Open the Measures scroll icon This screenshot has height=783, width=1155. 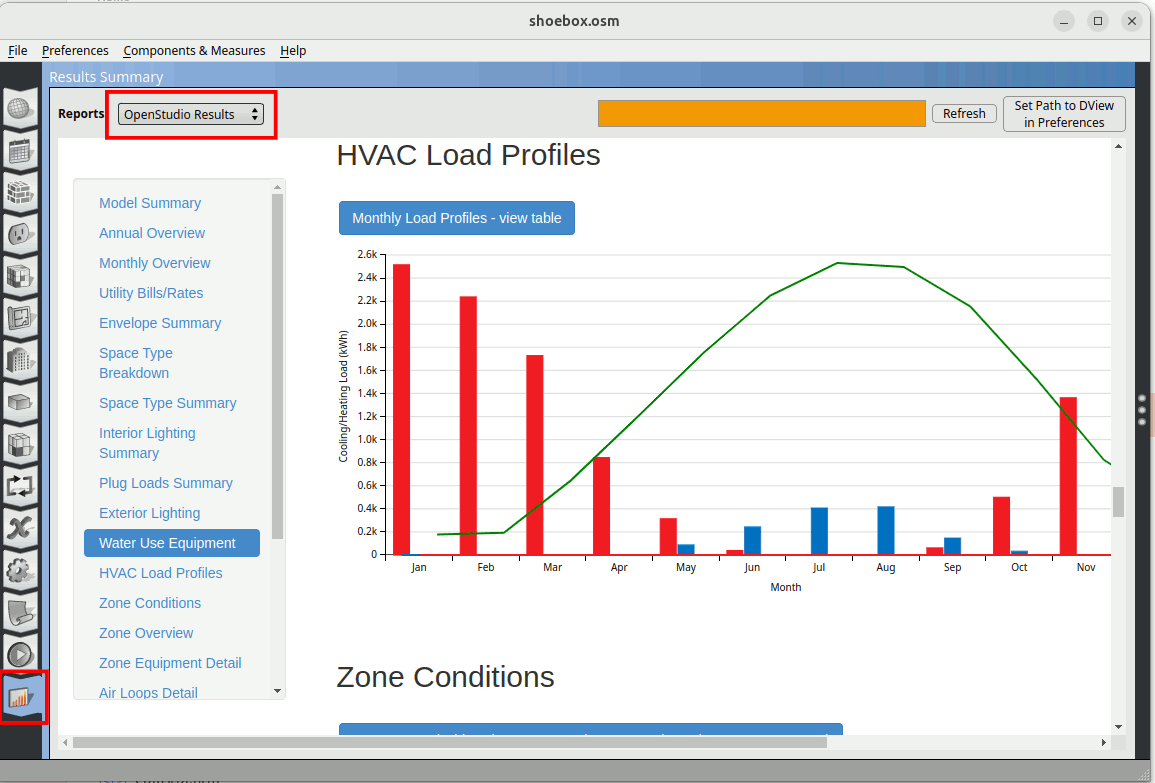pyautogui.click(x=21, y=612)
